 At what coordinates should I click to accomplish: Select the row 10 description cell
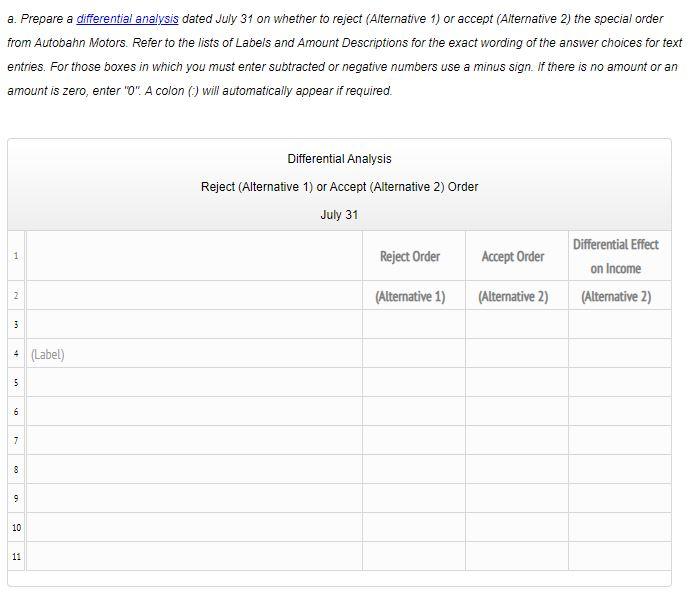pyautogui.click(x=194, y=528)
